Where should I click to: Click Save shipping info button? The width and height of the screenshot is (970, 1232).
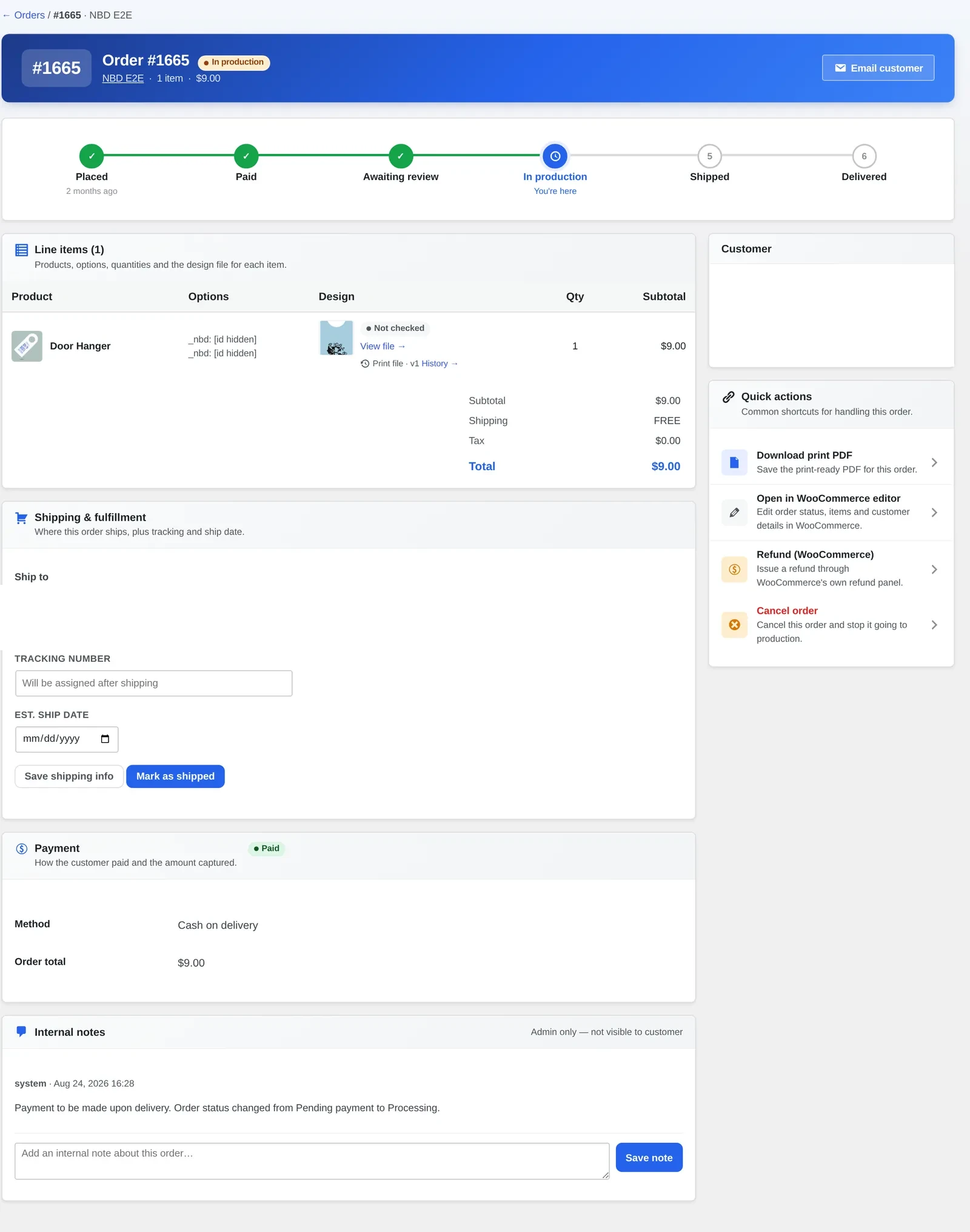[x=69, y=776]
